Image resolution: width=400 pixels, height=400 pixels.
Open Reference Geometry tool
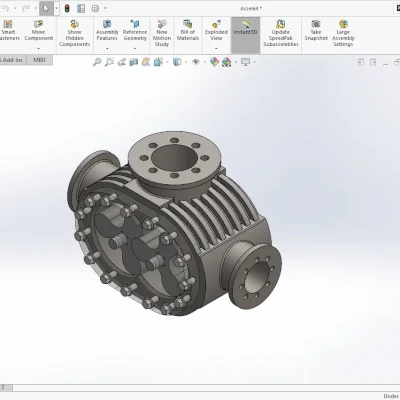click(x=135, y=30)
